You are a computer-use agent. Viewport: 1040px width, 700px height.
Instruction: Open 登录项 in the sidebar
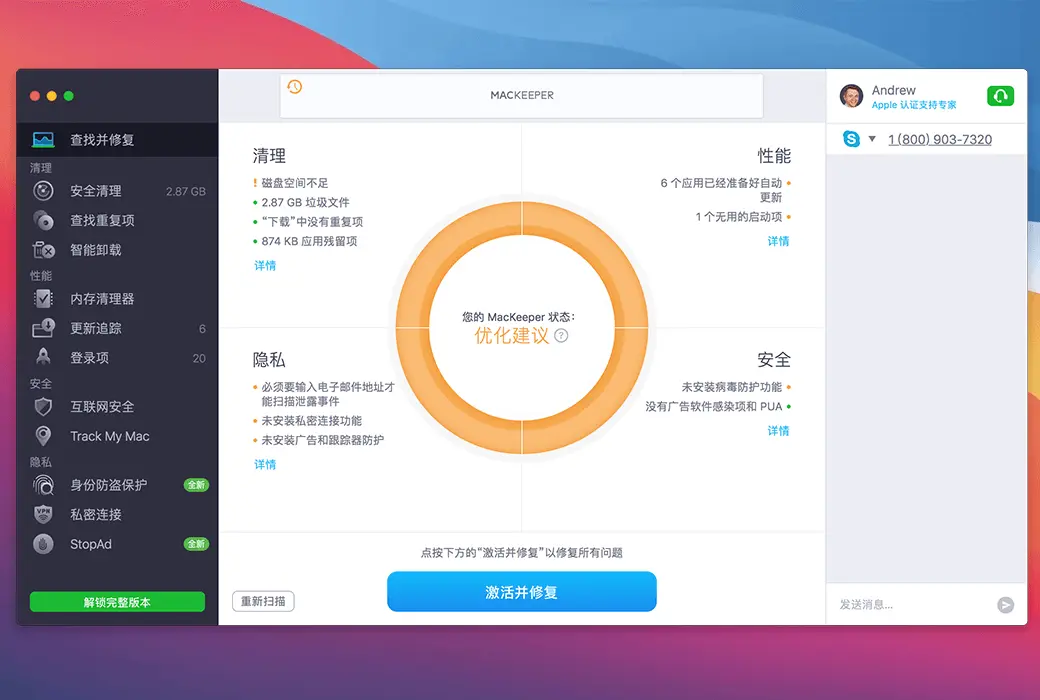click(x=117, y=358)
